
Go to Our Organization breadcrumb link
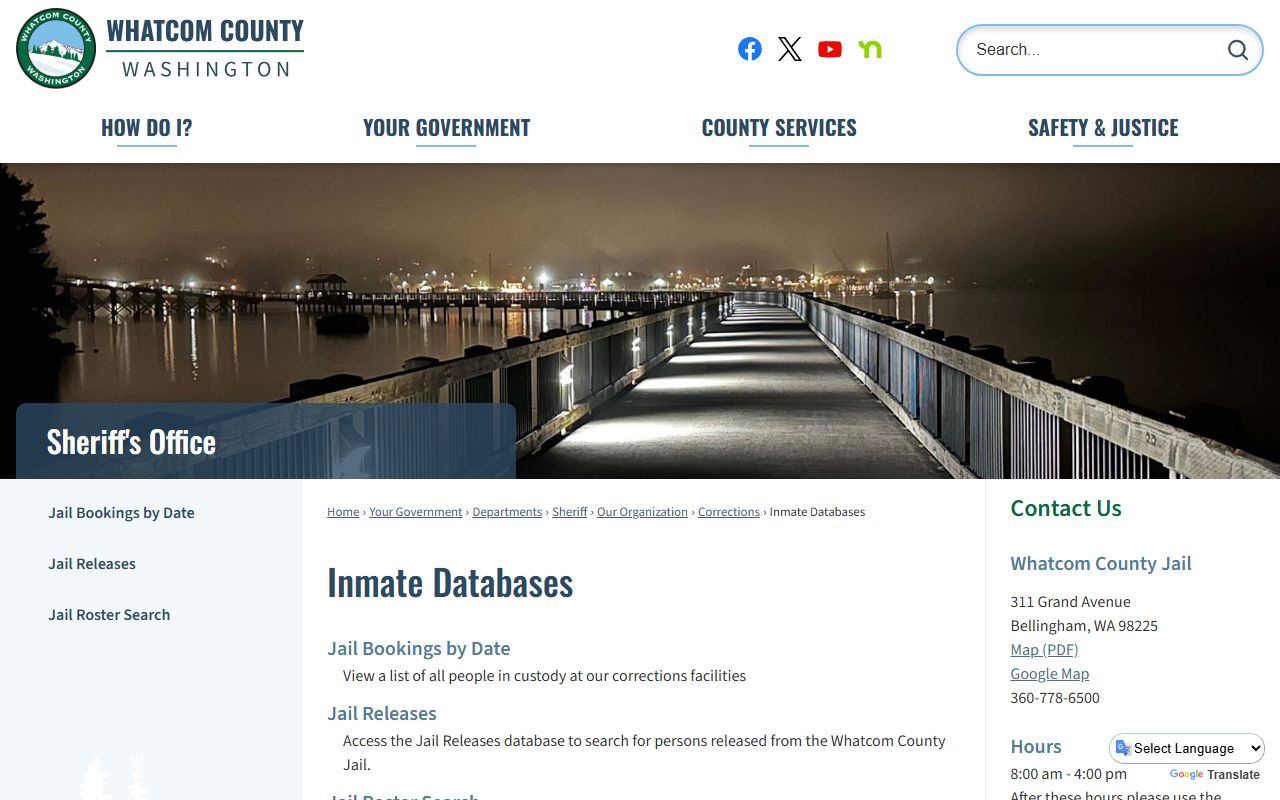tap(642, 512)
